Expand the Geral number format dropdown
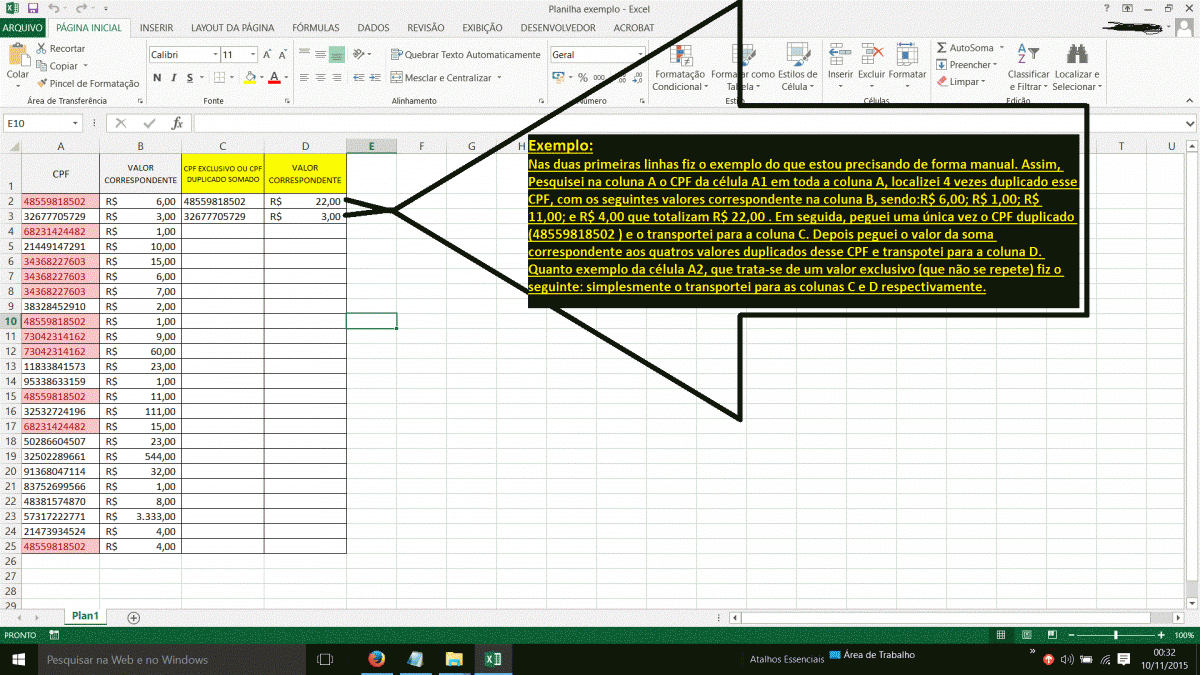Image resolution: width=1200 pixels, height=675 pixels. click(640, 55)
